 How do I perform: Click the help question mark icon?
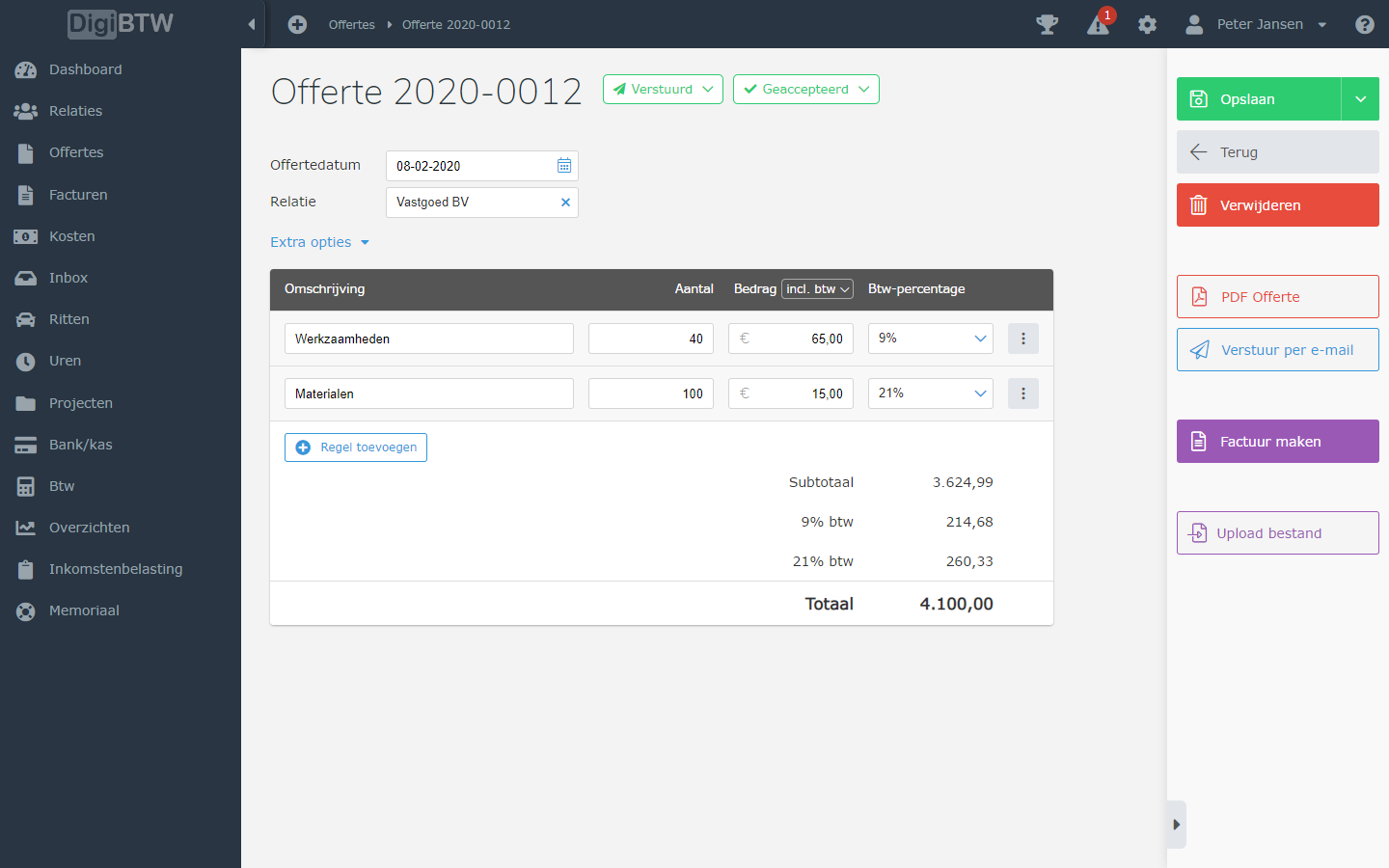[x=1364, y=25]
